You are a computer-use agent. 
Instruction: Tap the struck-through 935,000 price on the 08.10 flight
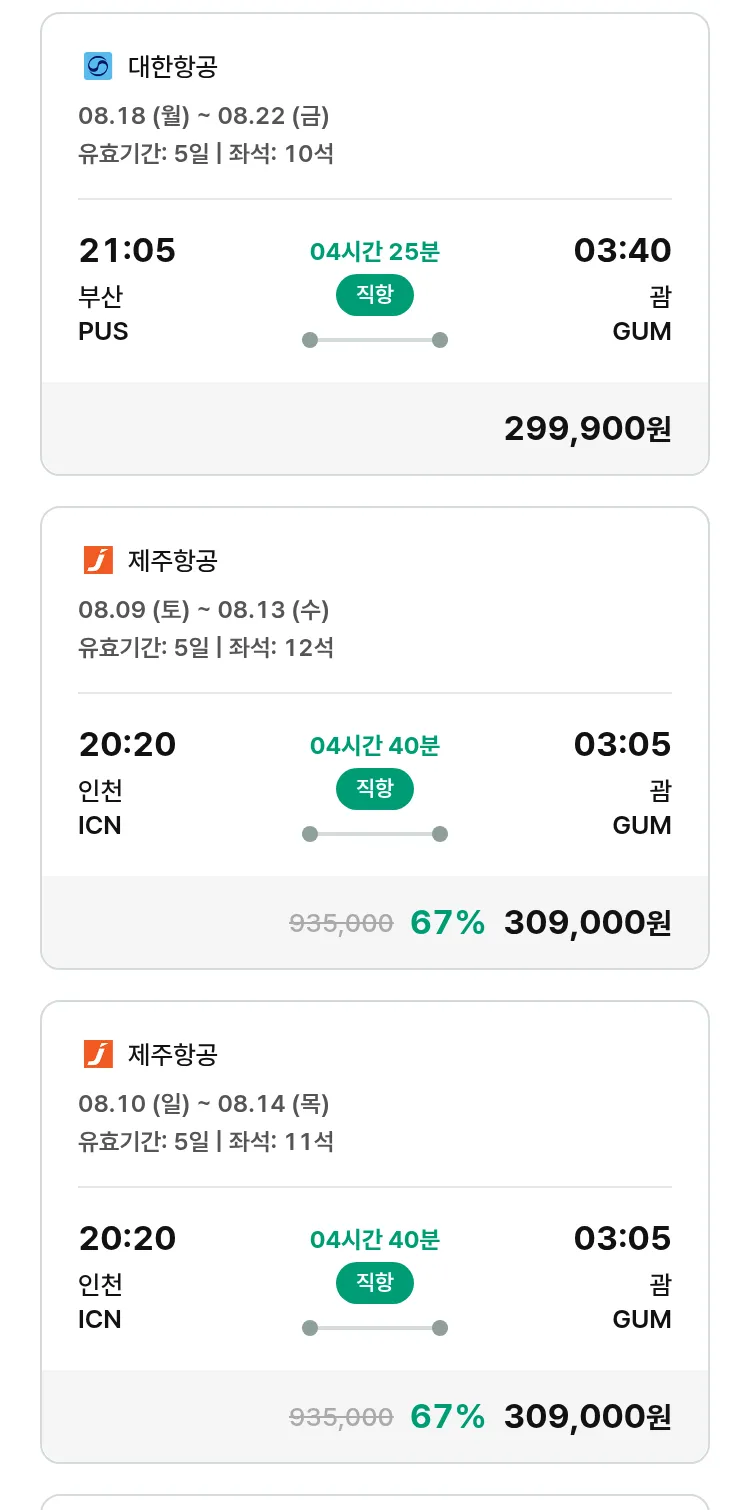(x=341, y=1416)
